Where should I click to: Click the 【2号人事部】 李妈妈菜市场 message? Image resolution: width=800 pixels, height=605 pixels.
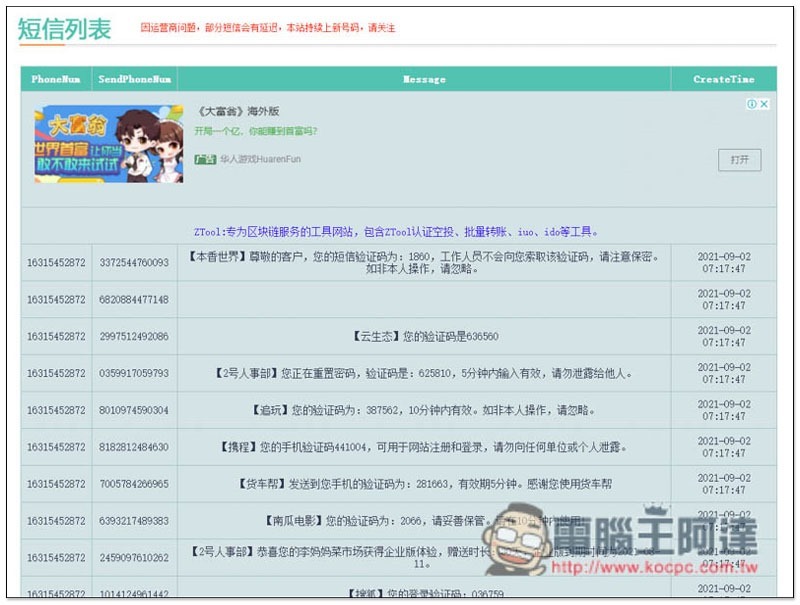(423, 558)
